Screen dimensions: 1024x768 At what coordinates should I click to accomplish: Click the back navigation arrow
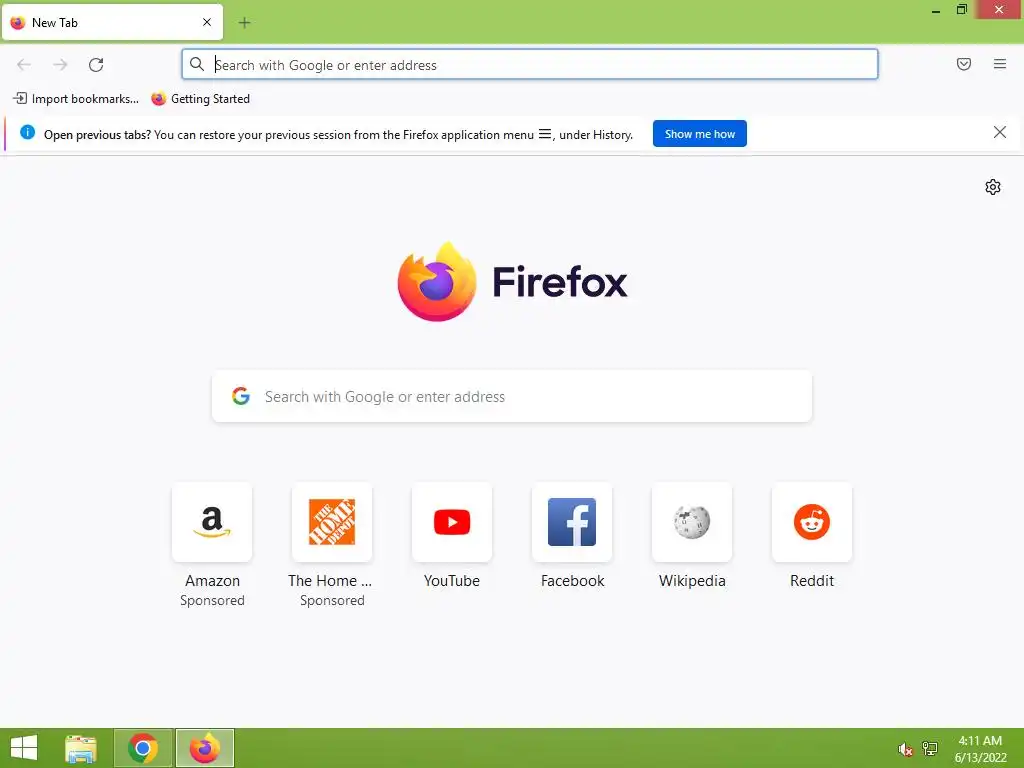coord(24,65)
